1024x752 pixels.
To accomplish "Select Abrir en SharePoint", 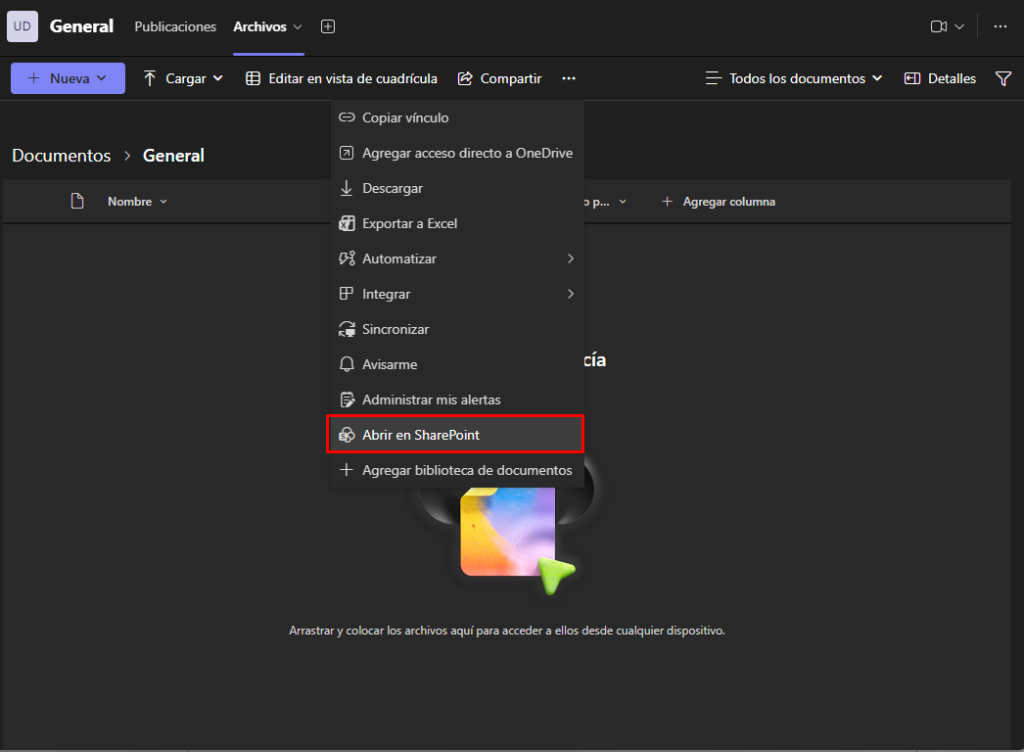I will tap(457, 435).
